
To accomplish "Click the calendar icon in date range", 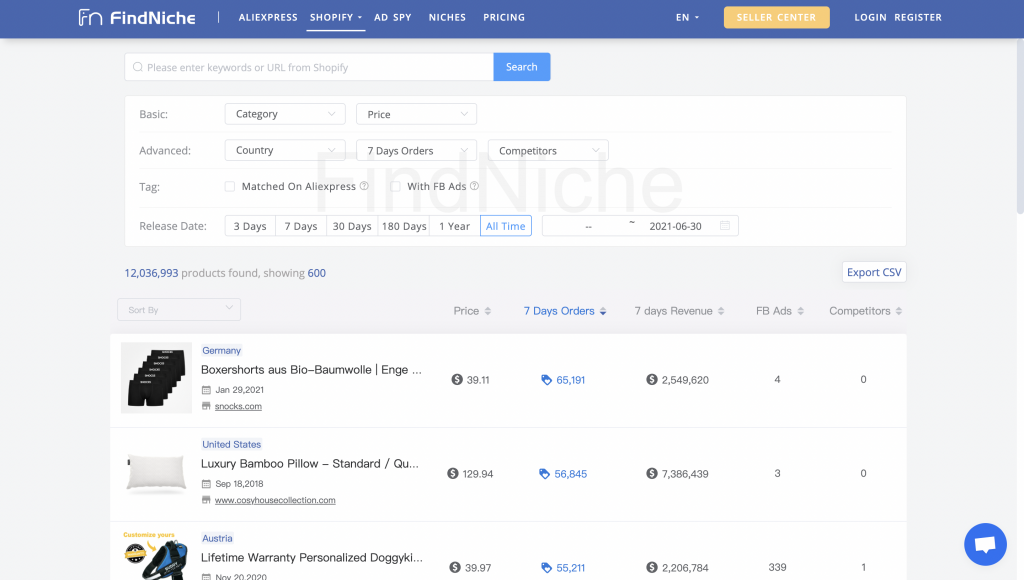I will (724, 225).
